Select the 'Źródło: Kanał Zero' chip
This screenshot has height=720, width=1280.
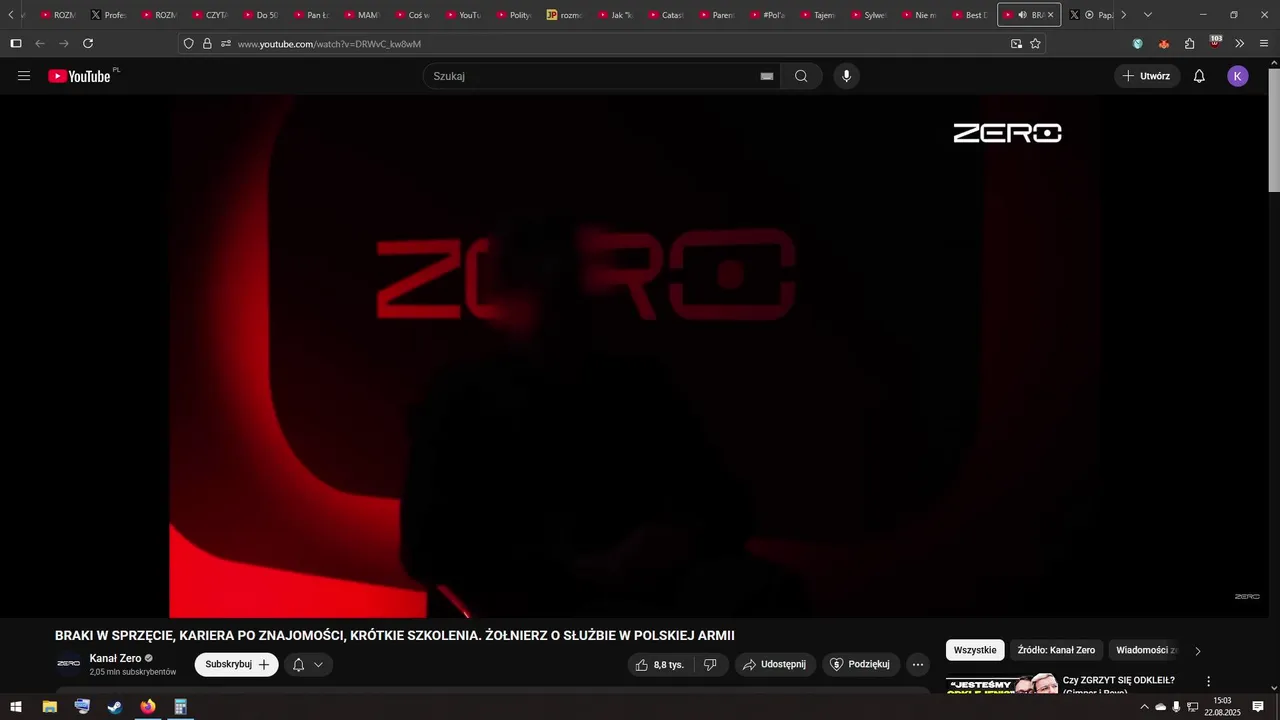click(1056, 650)
